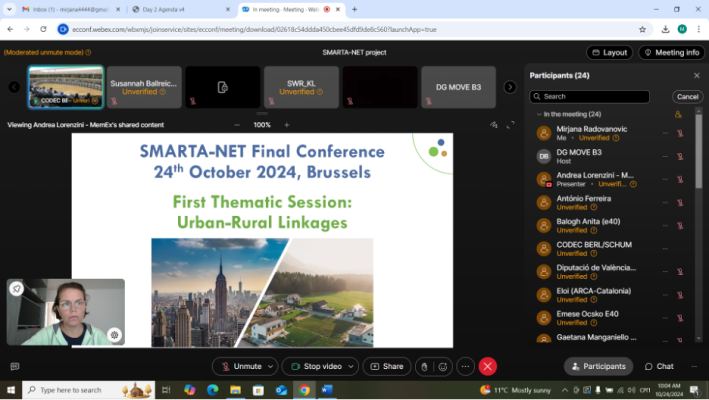Open more options ellipsis in meeting controls

click(465, 367)
